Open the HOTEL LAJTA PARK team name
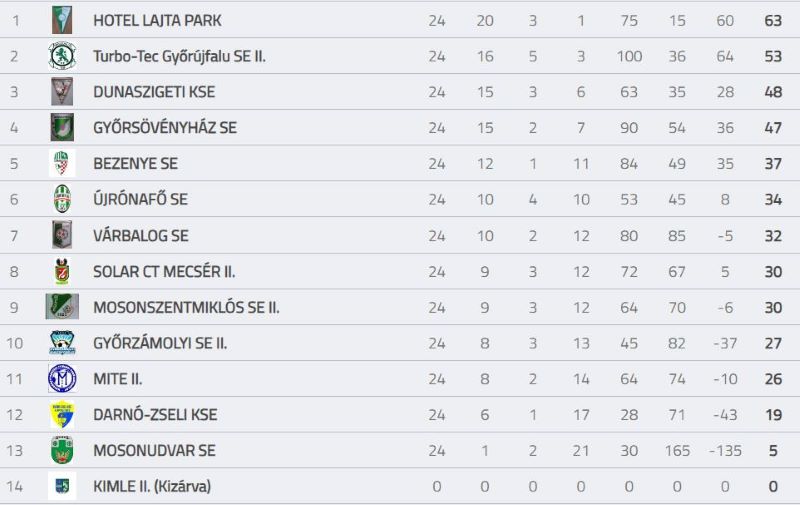This screenshot has width=800, height=505. click(157, 20)
